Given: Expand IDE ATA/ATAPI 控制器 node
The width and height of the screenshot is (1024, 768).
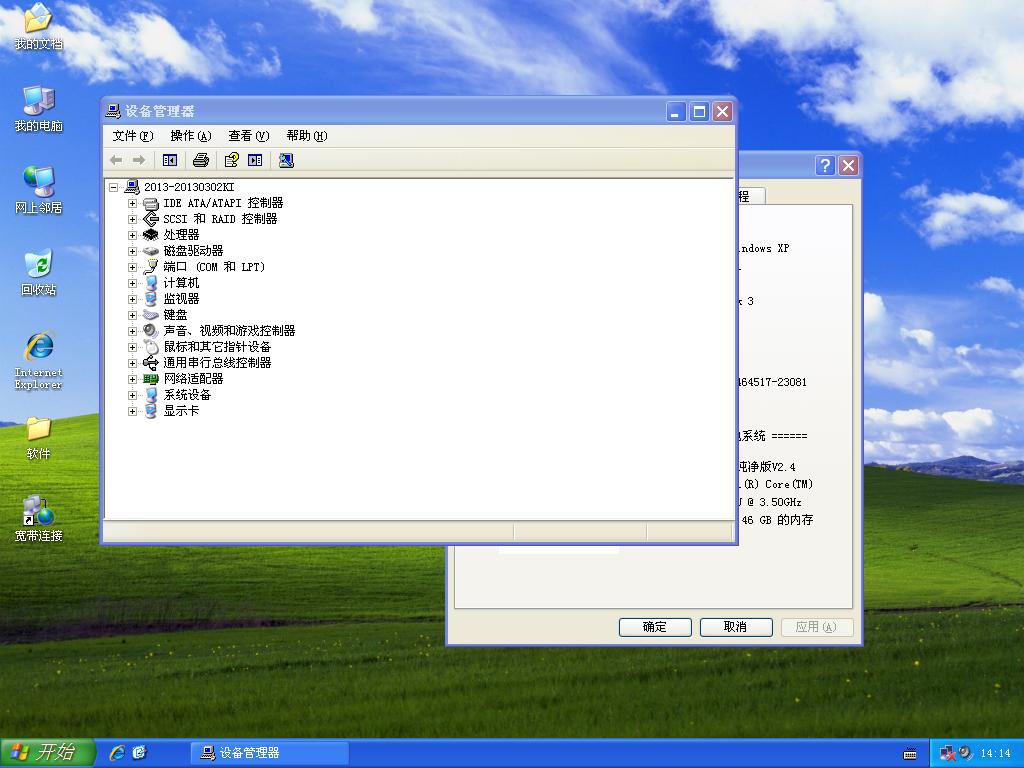Looking at the screenshot, I should click(133, 203).
